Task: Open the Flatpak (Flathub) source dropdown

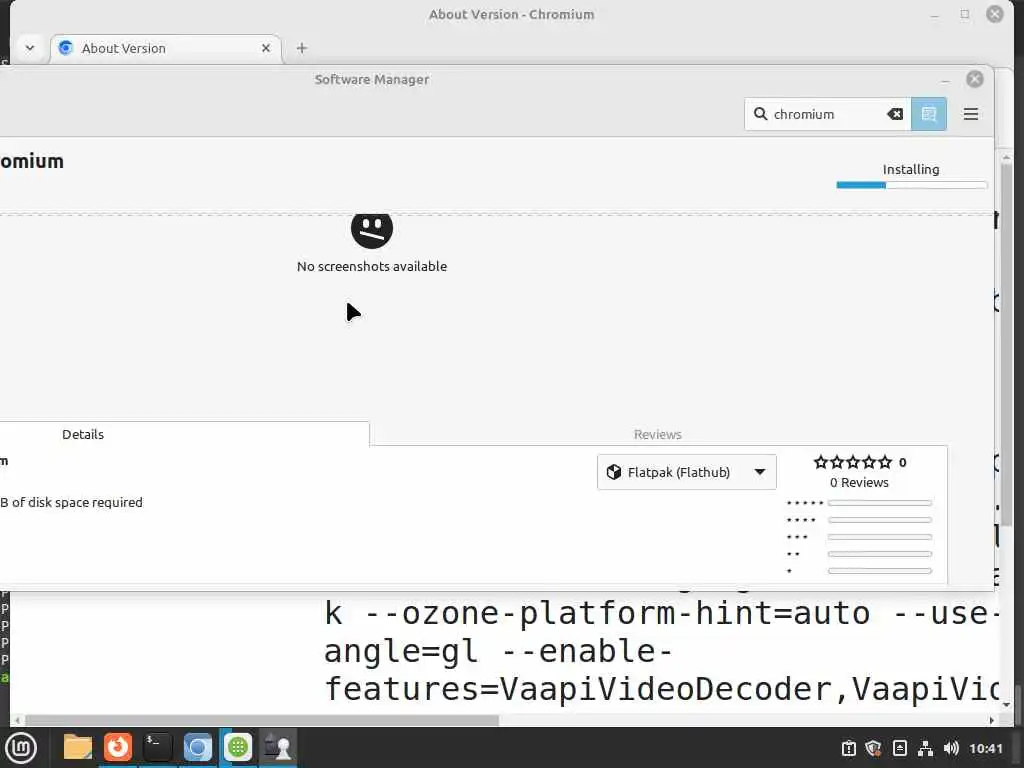Action: 686,472
